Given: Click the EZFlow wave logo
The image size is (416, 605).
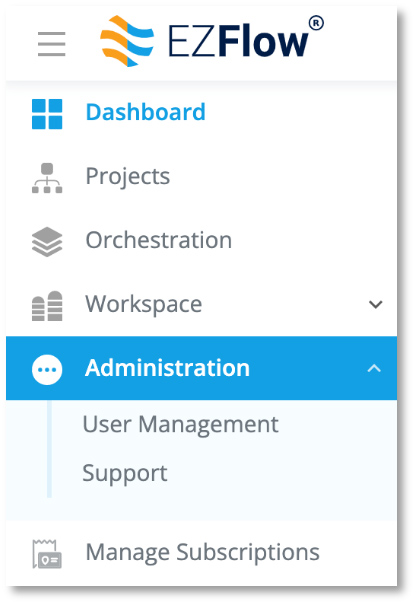Looking at the screenshot, I should tap(127, 41).
